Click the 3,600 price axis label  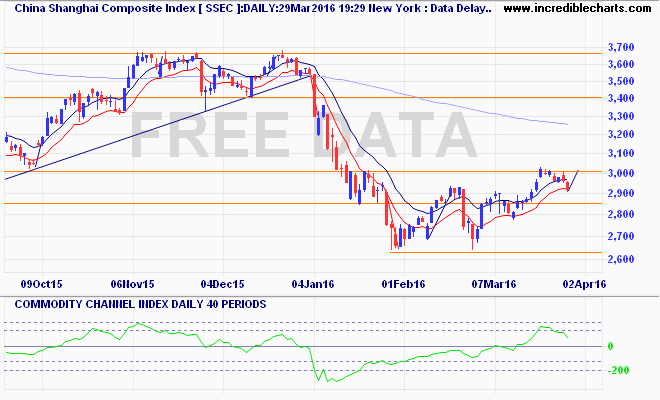pos(621,64)
